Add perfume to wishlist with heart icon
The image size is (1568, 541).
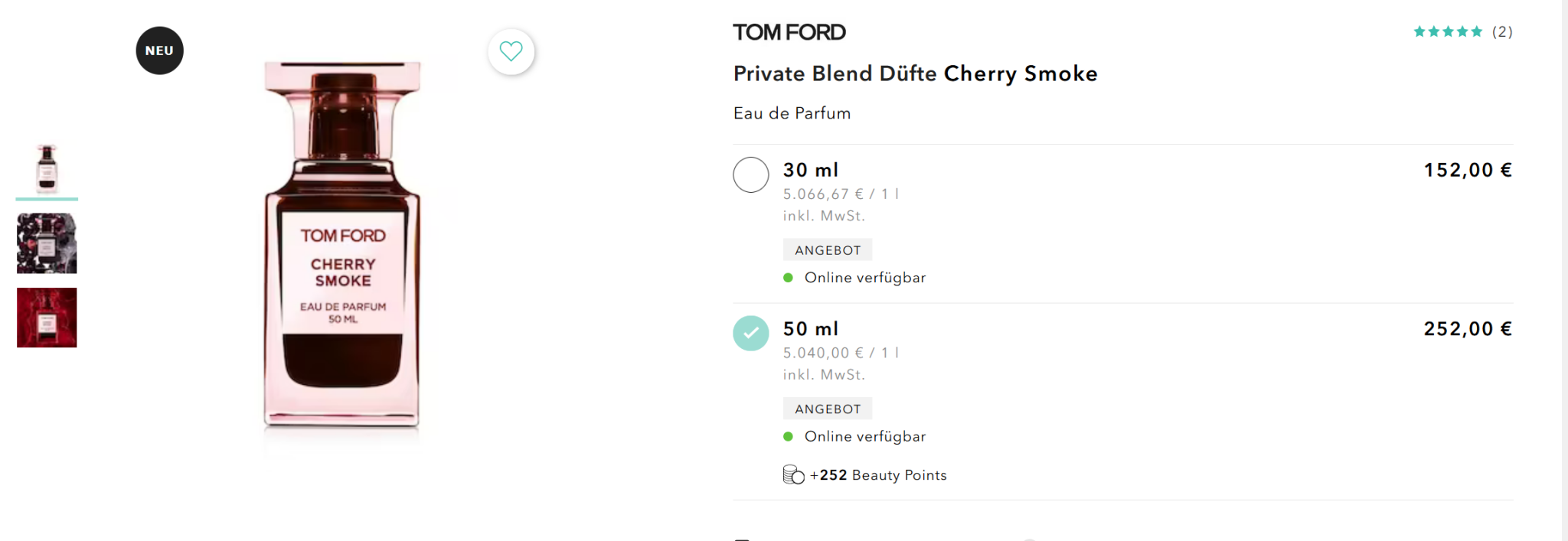511,51
